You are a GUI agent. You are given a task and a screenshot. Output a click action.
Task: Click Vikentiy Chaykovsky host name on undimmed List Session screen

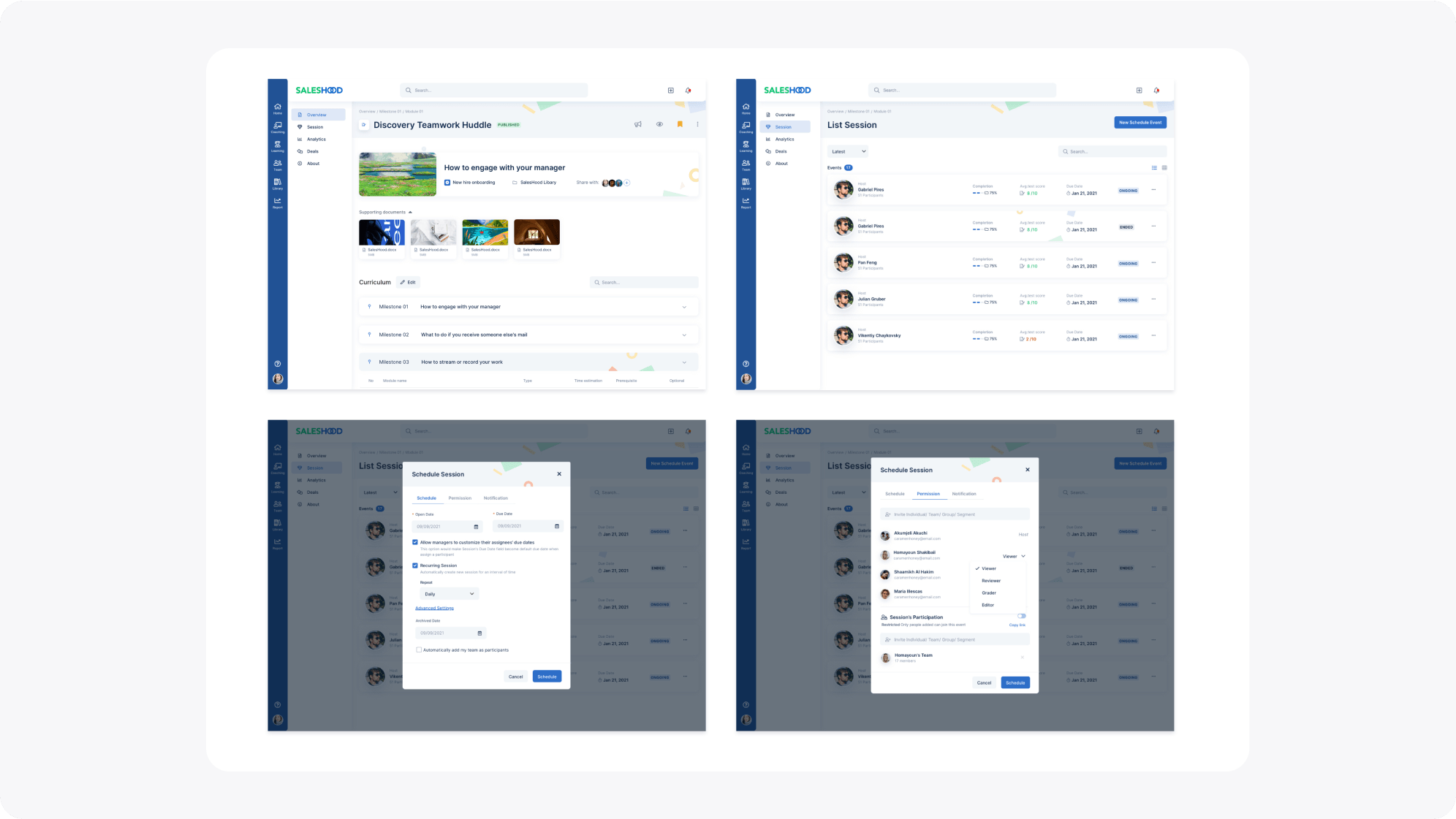click(x=879, y=335)
